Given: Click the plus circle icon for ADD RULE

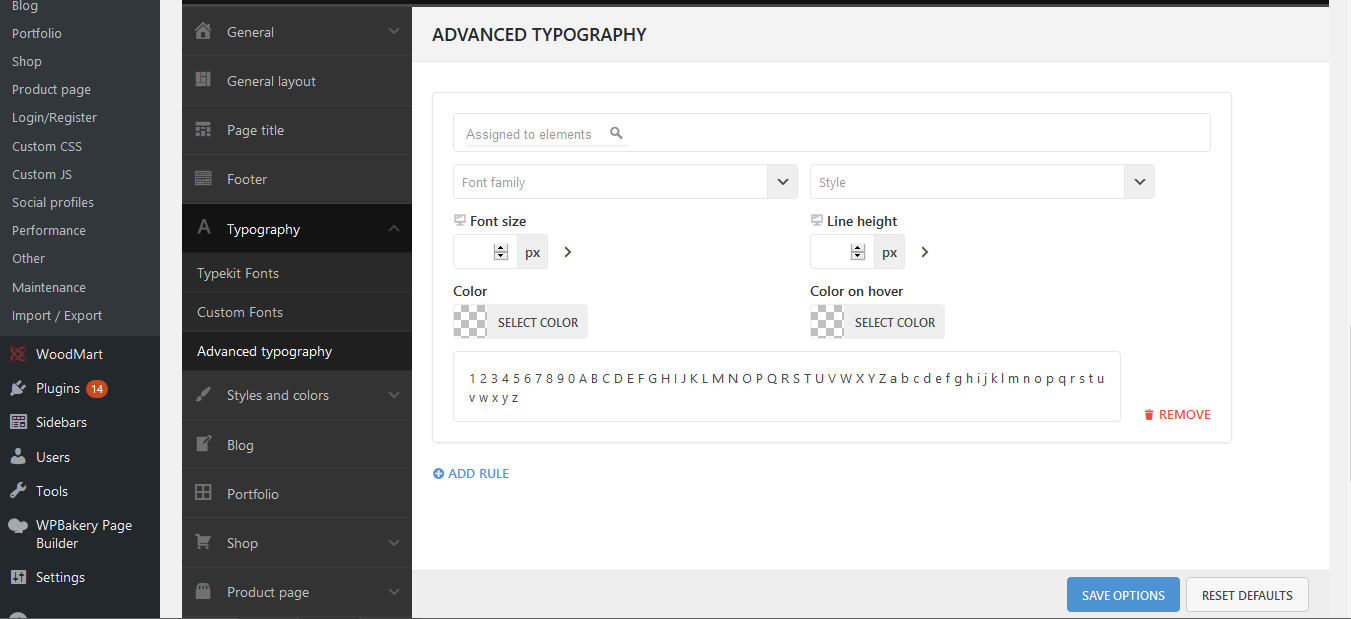Looking at the screenshot, I should pos(438,473).
